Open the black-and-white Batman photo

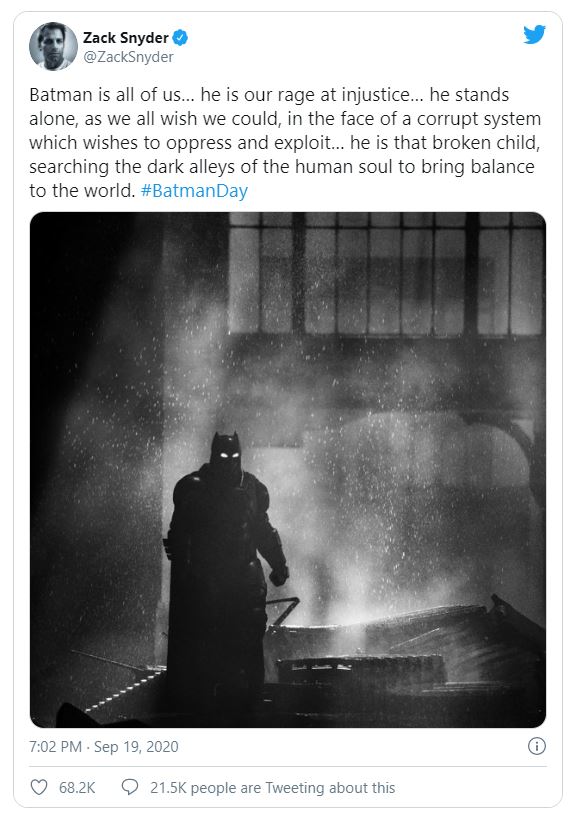pyautogui.click(x=288, y=469)
